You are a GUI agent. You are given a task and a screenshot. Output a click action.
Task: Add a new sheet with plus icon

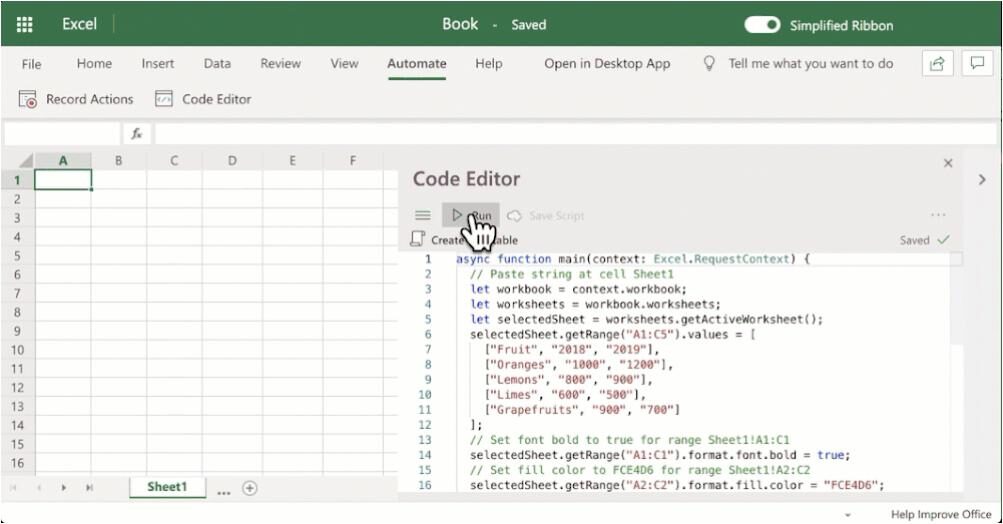pos(250,488)
